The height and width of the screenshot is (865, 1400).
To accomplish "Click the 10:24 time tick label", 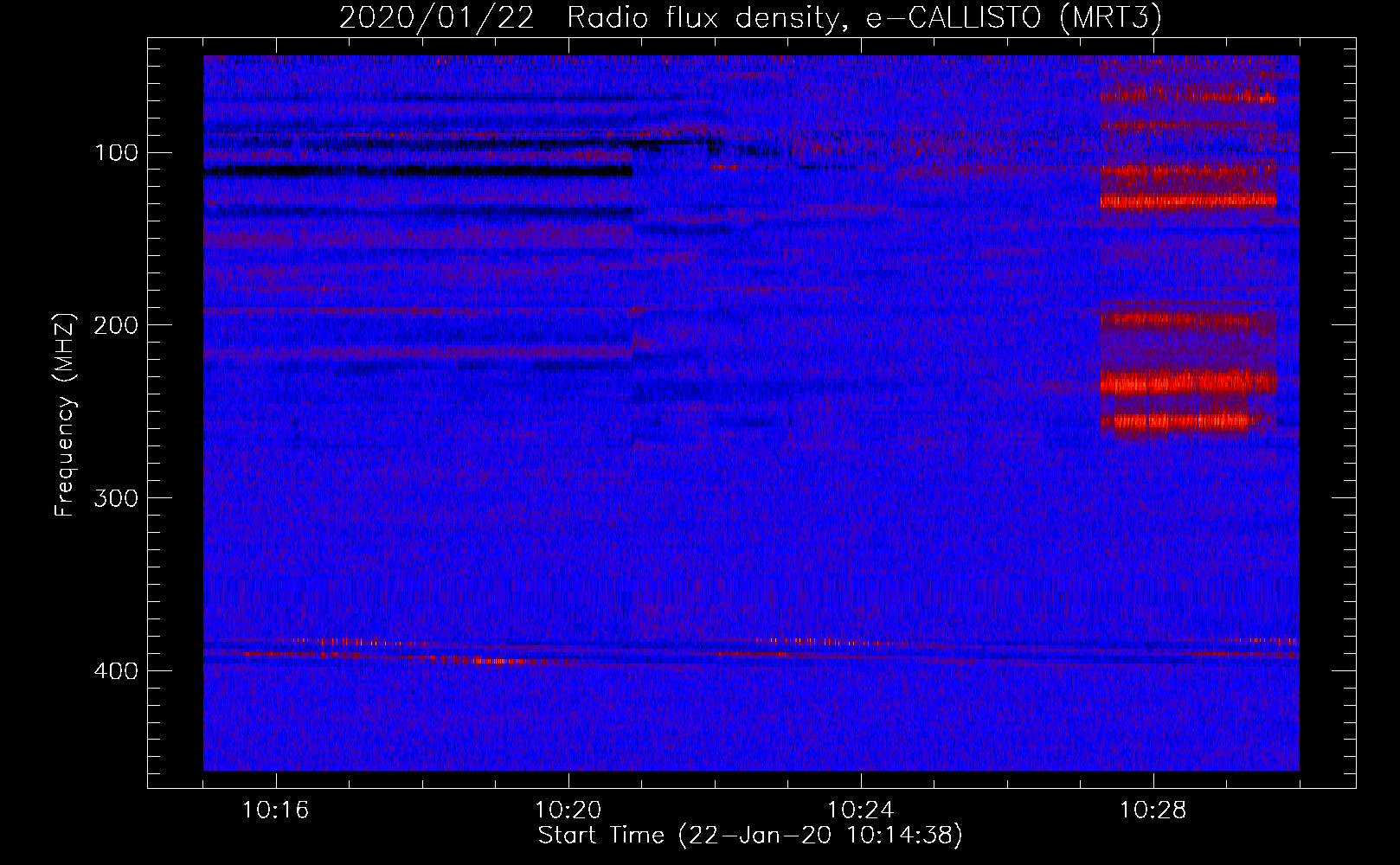I will click(861, 811).
